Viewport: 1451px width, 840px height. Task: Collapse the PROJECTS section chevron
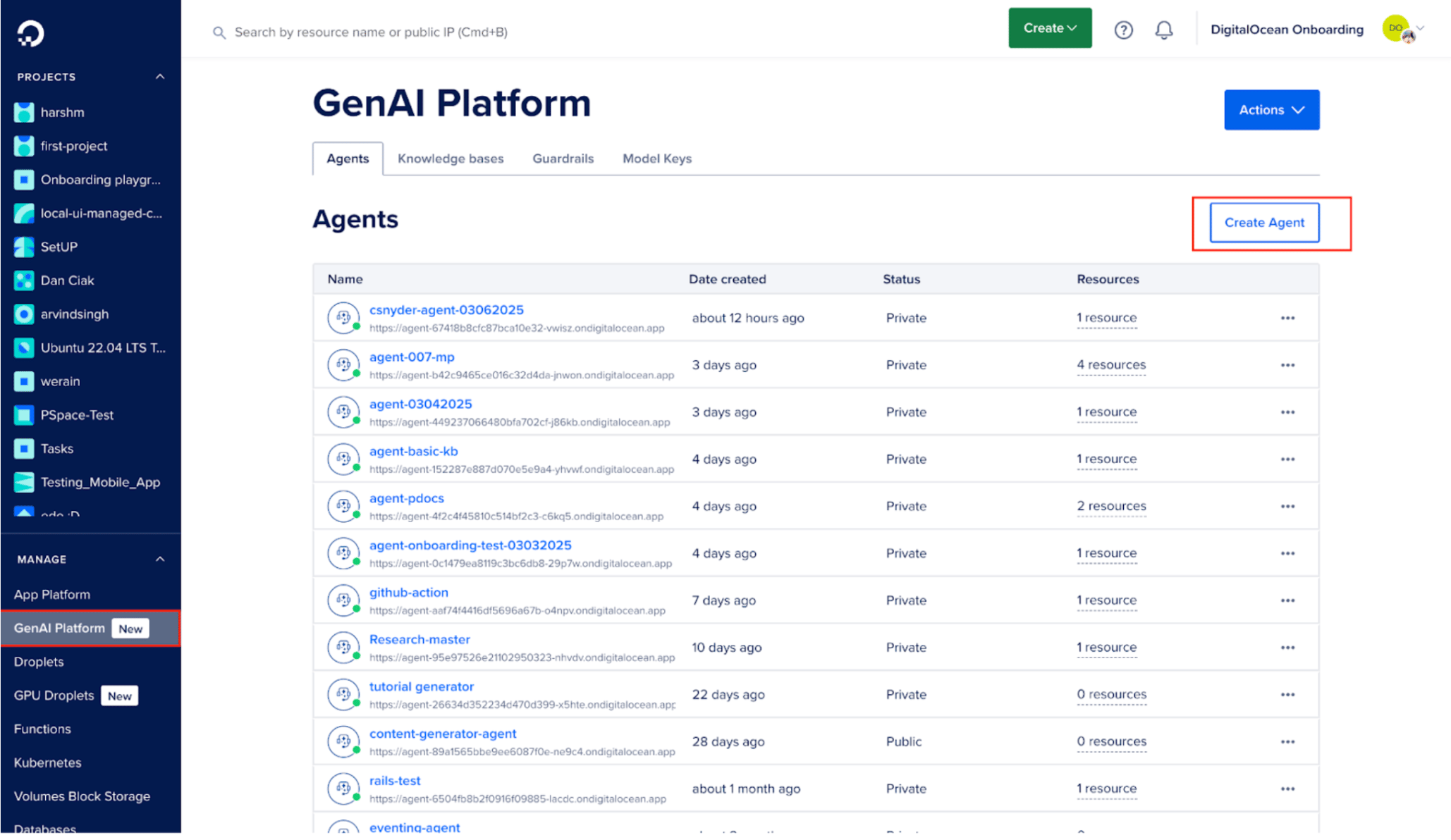tap(160, 77)
